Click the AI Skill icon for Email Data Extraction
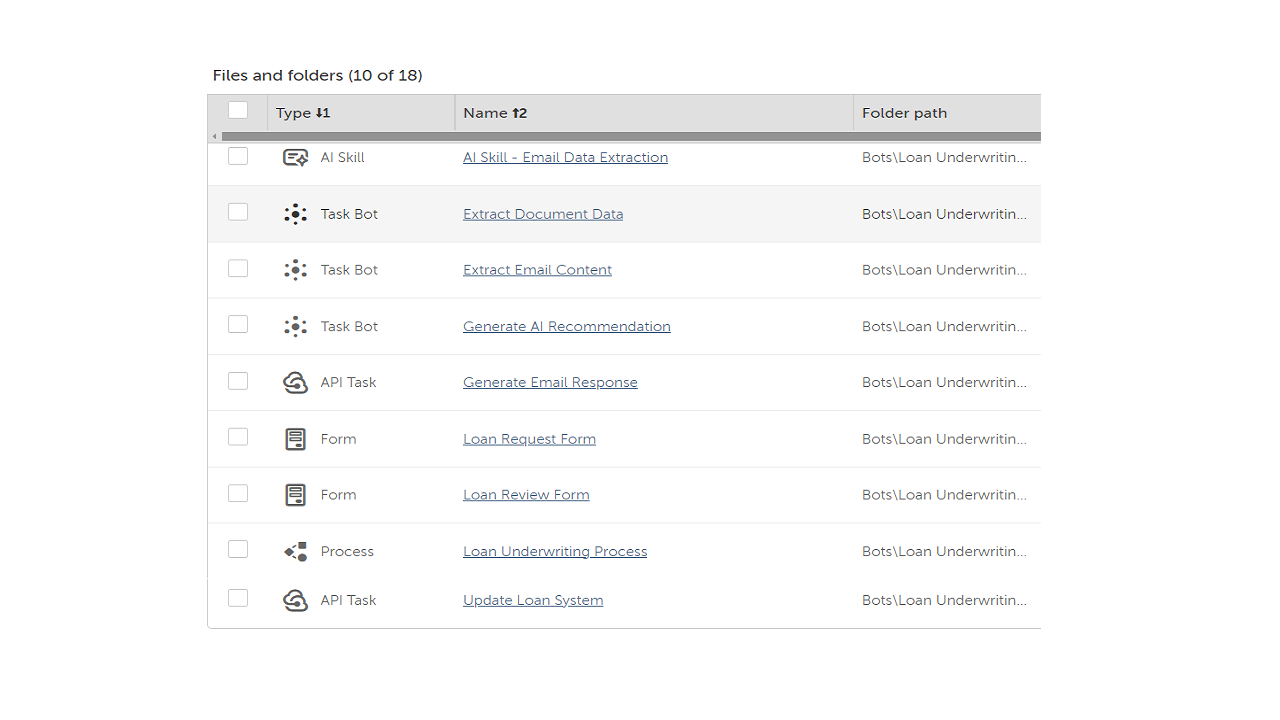This screenshot has width=1280, height=720. pyautogui.click(x=295, y=157)
